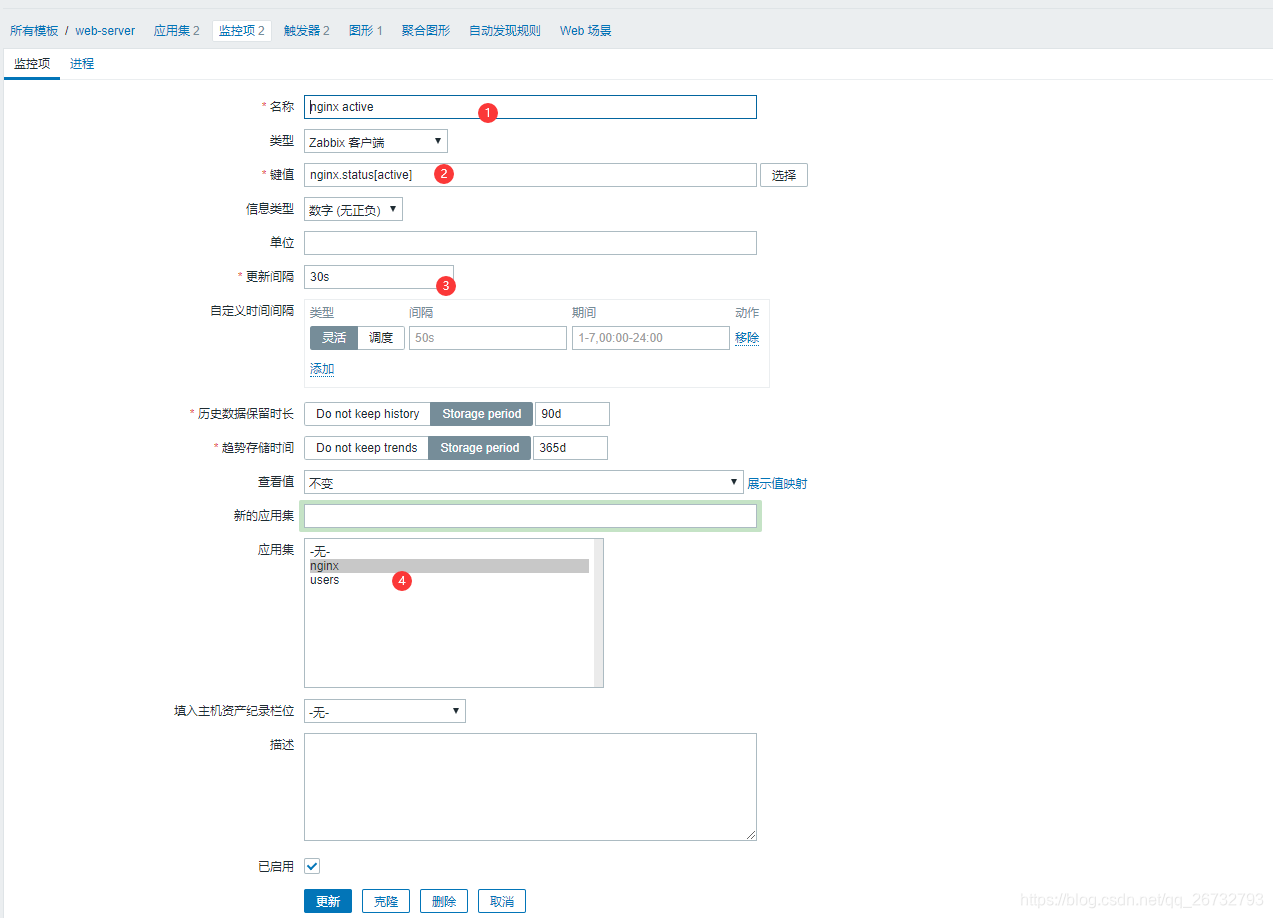Toggle the 已启用 checkbox
Screen dimensions: 1273x918
pyautogui.click(x=312, y=866)
